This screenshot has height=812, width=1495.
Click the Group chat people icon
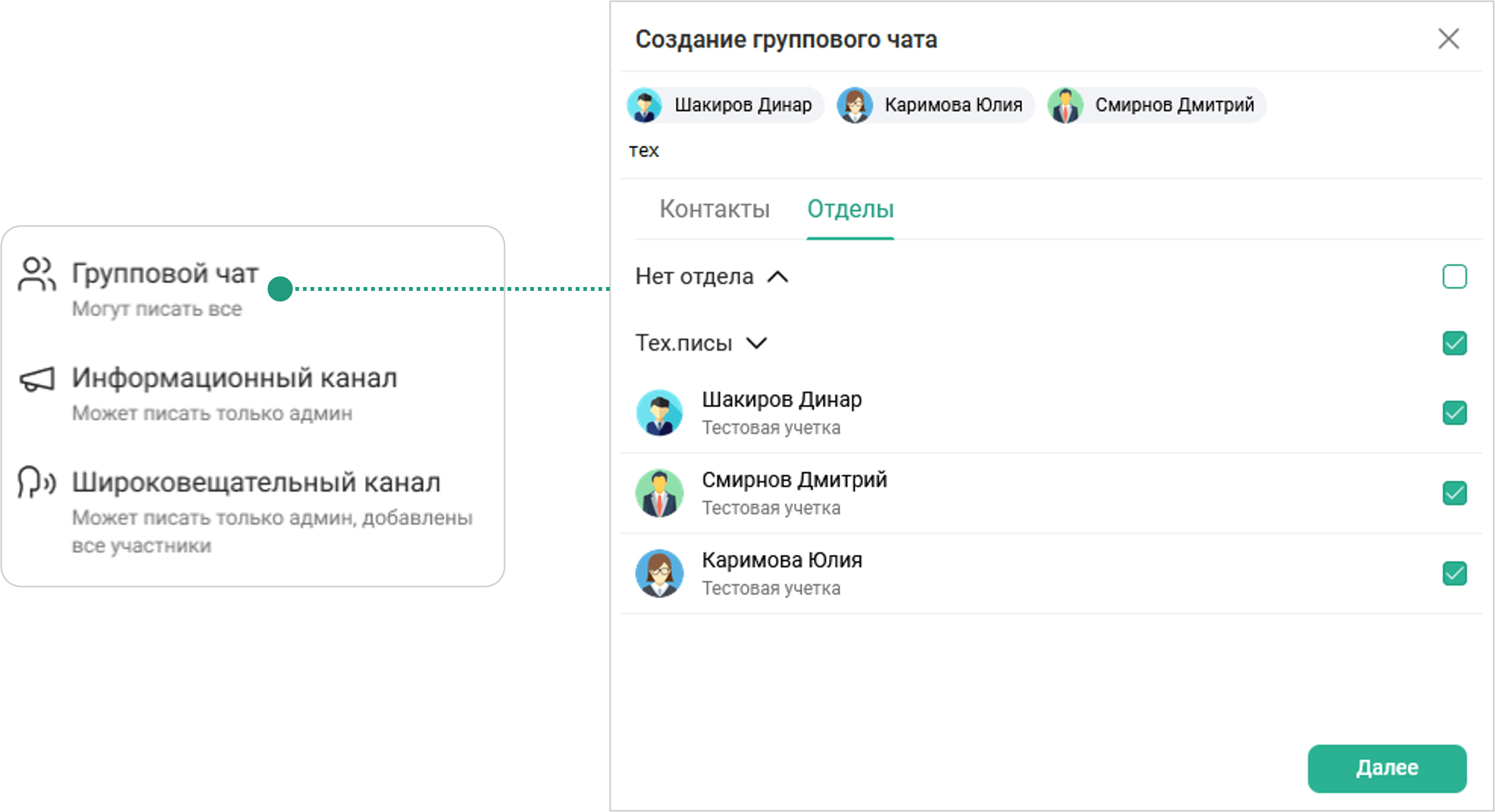[36, 274]
